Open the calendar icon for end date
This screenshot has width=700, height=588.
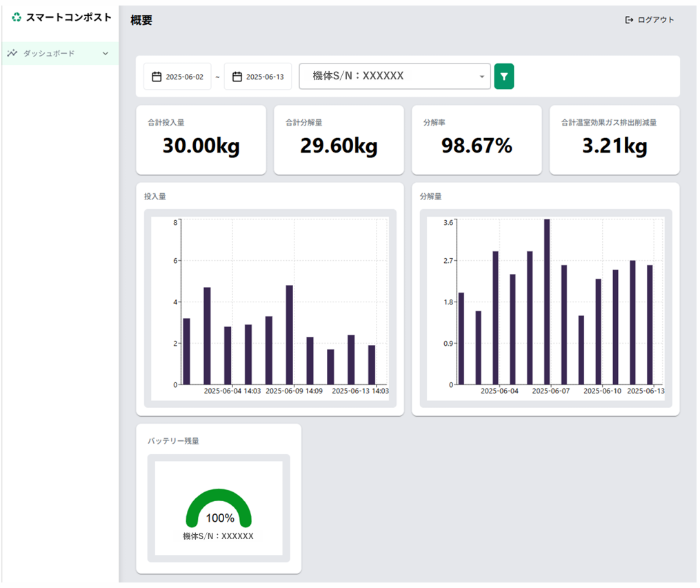[237, 77]
